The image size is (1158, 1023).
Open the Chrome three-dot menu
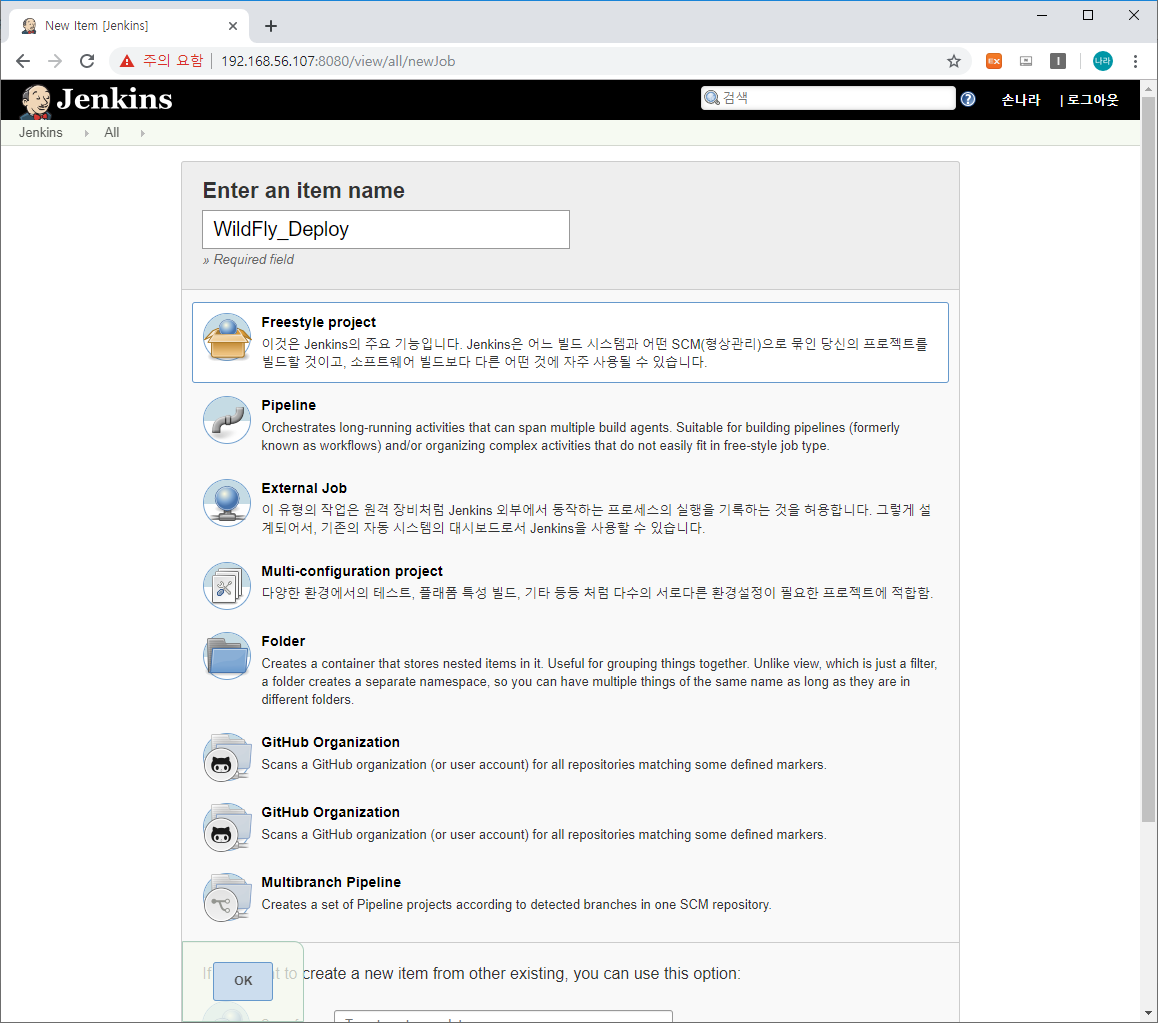click(x=1135, y=61)
